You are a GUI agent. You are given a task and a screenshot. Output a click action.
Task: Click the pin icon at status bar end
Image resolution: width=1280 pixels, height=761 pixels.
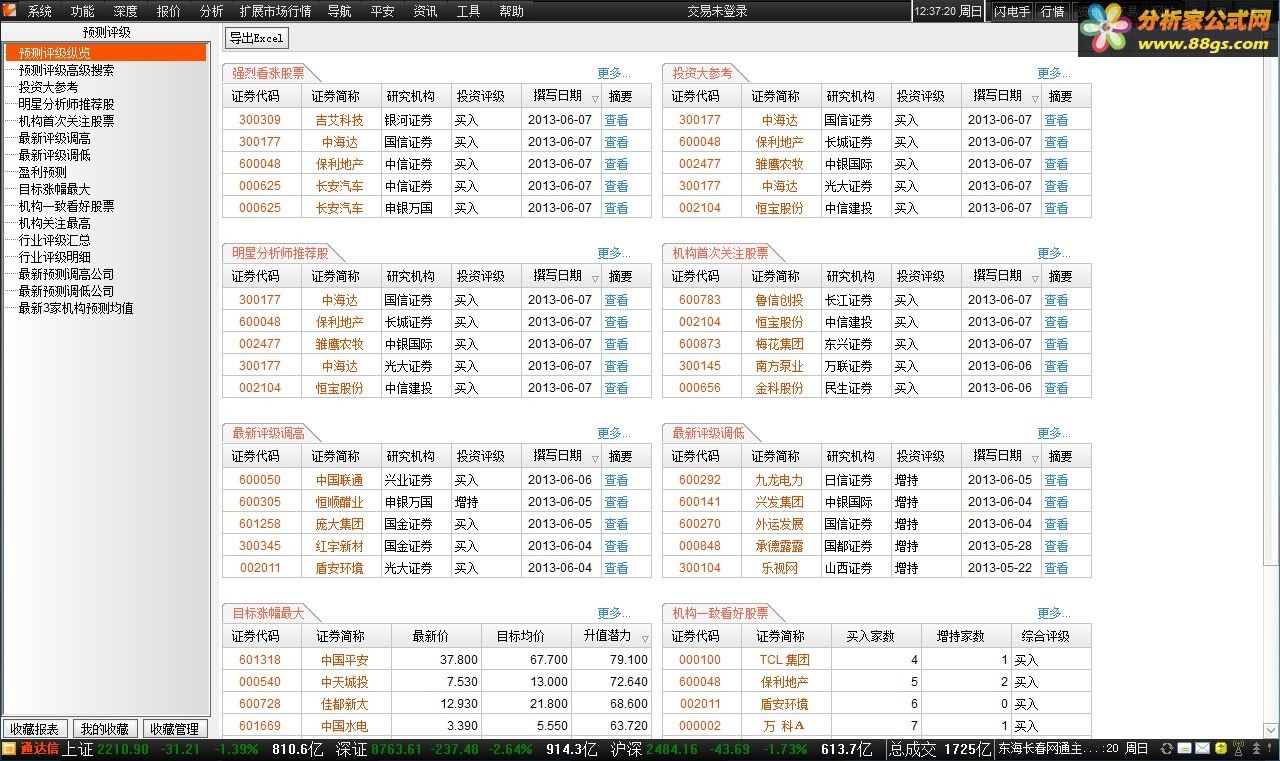[1269, 748]
